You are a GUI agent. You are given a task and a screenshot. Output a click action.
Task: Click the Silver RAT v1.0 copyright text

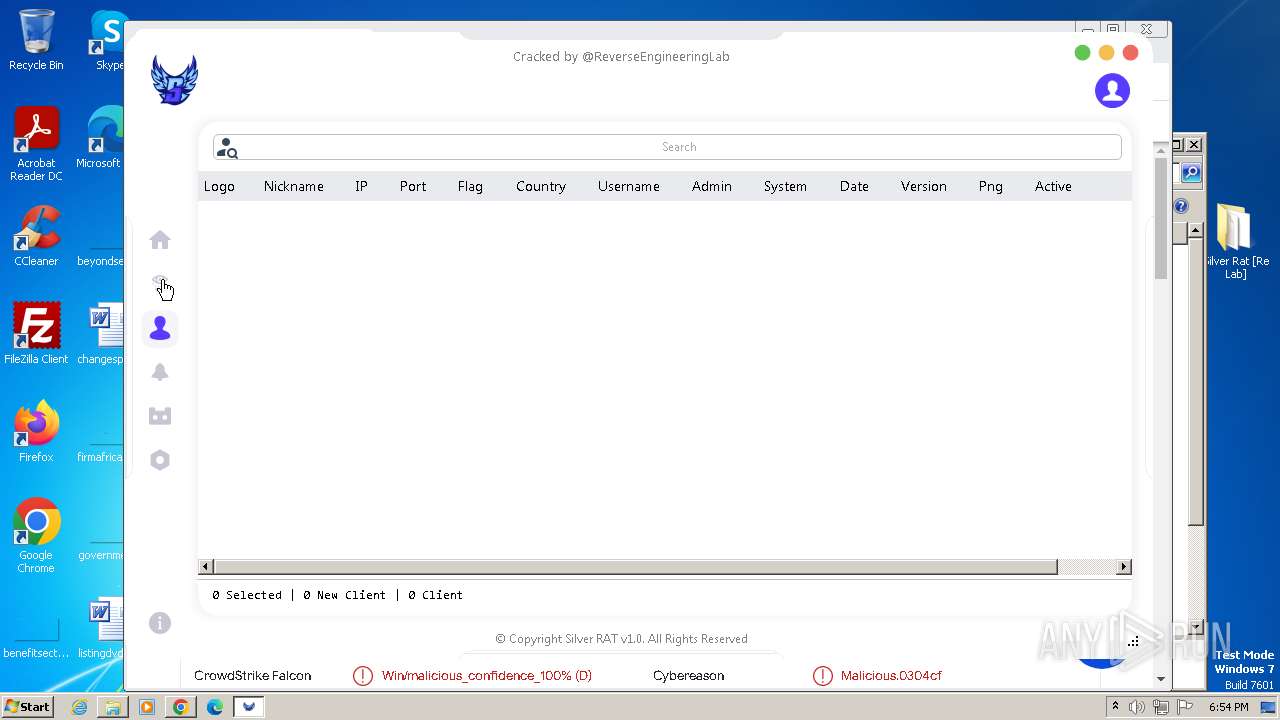621,639
